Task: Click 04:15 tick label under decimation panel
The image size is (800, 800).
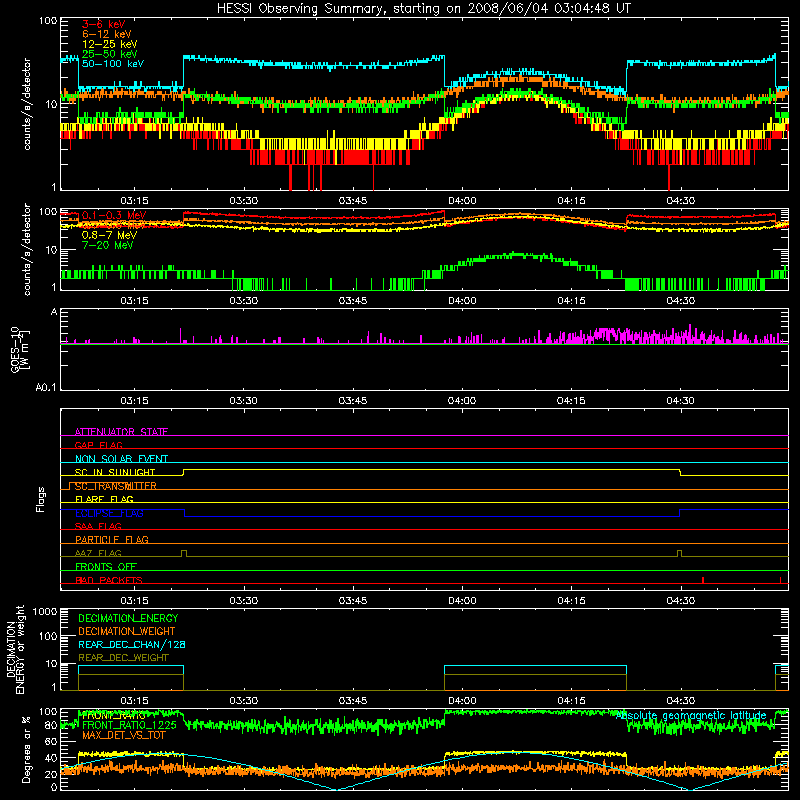Action: 571,701
